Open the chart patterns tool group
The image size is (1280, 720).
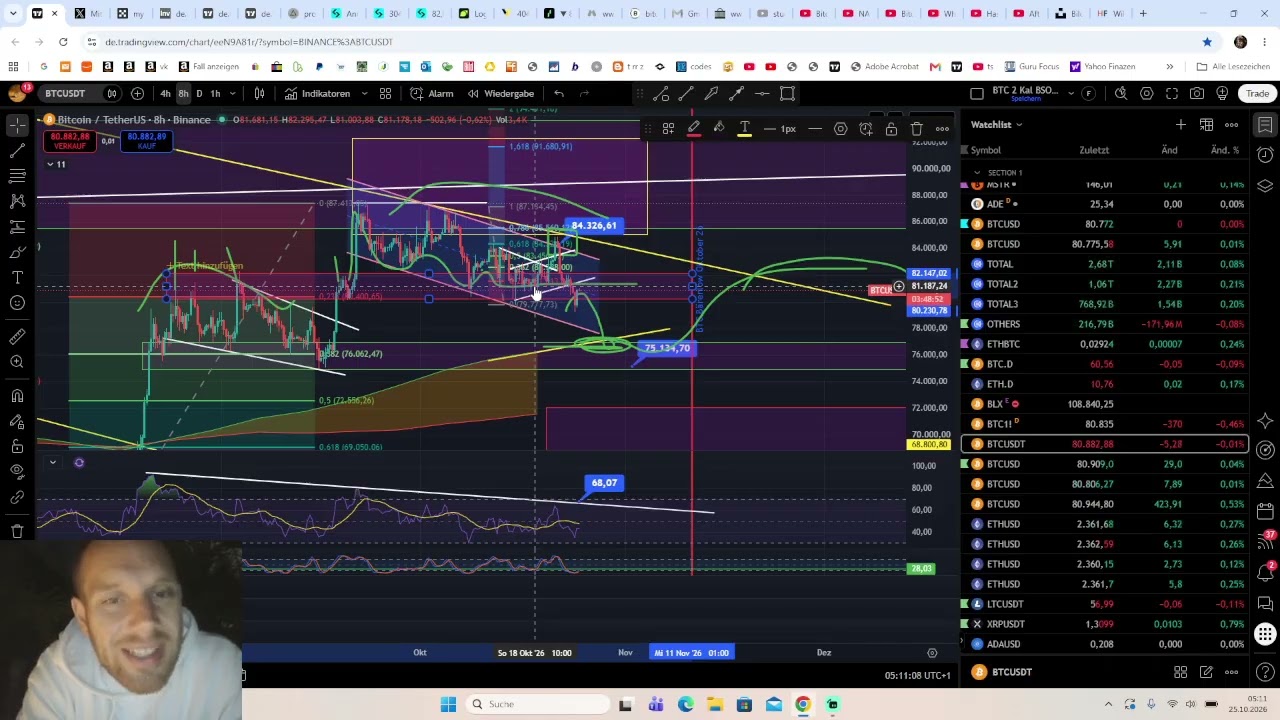17,201
